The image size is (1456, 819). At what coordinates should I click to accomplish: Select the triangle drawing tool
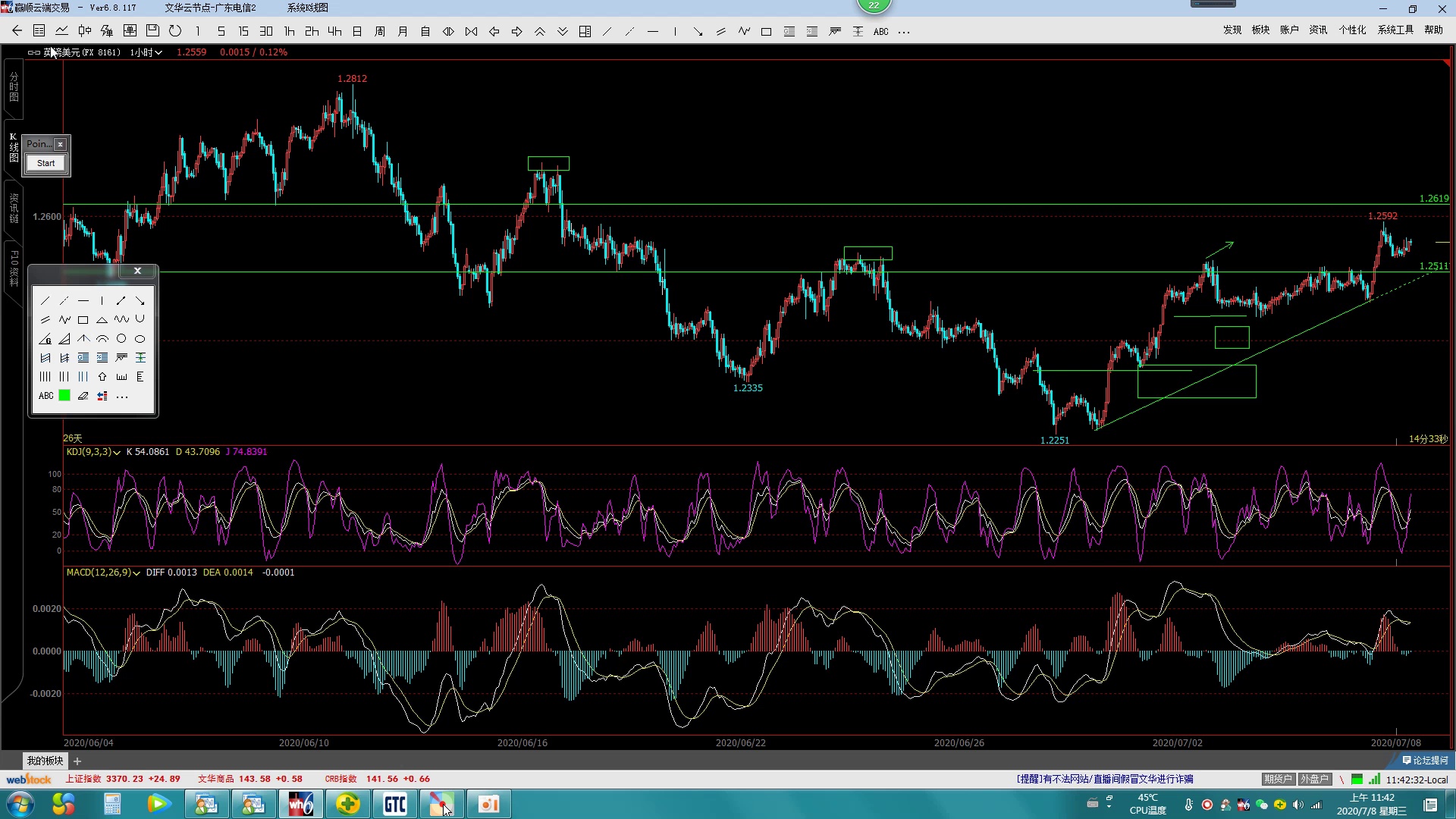tap(102, 320)
